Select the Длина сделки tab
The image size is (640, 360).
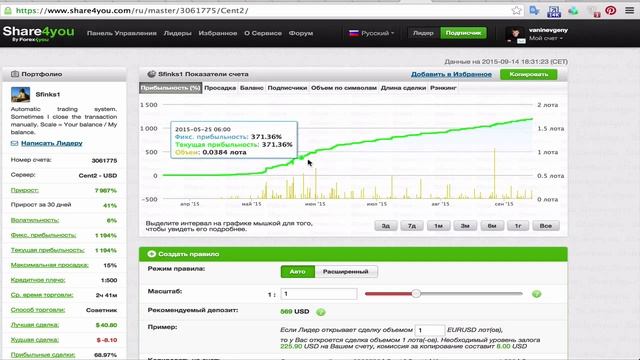click(403, 88)
